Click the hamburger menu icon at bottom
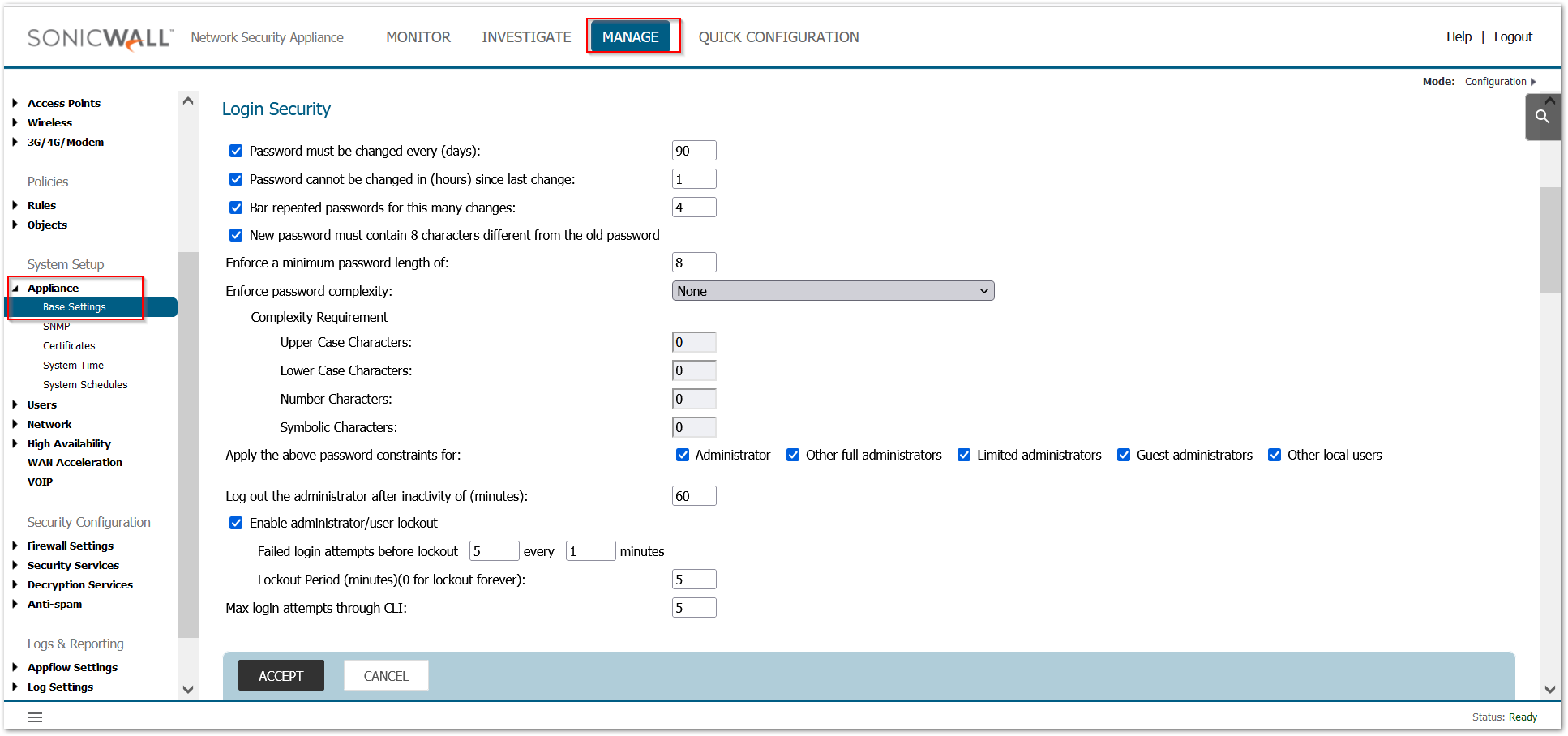The height and width of the screenshot is (736, 1568). [x=35, y=717]
